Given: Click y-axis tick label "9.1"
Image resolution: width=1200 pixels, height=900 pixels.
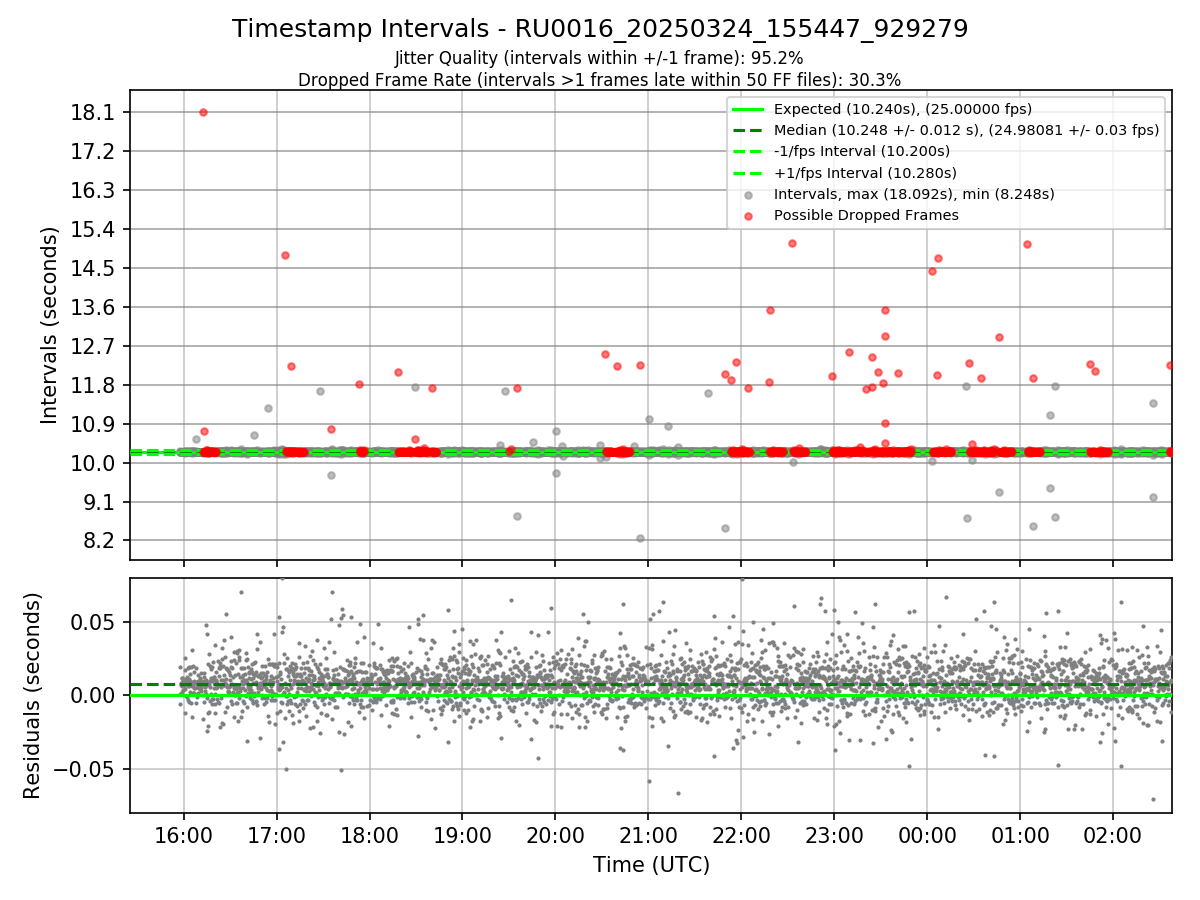Looking at the screenshot, I should [x=98, y=502].
